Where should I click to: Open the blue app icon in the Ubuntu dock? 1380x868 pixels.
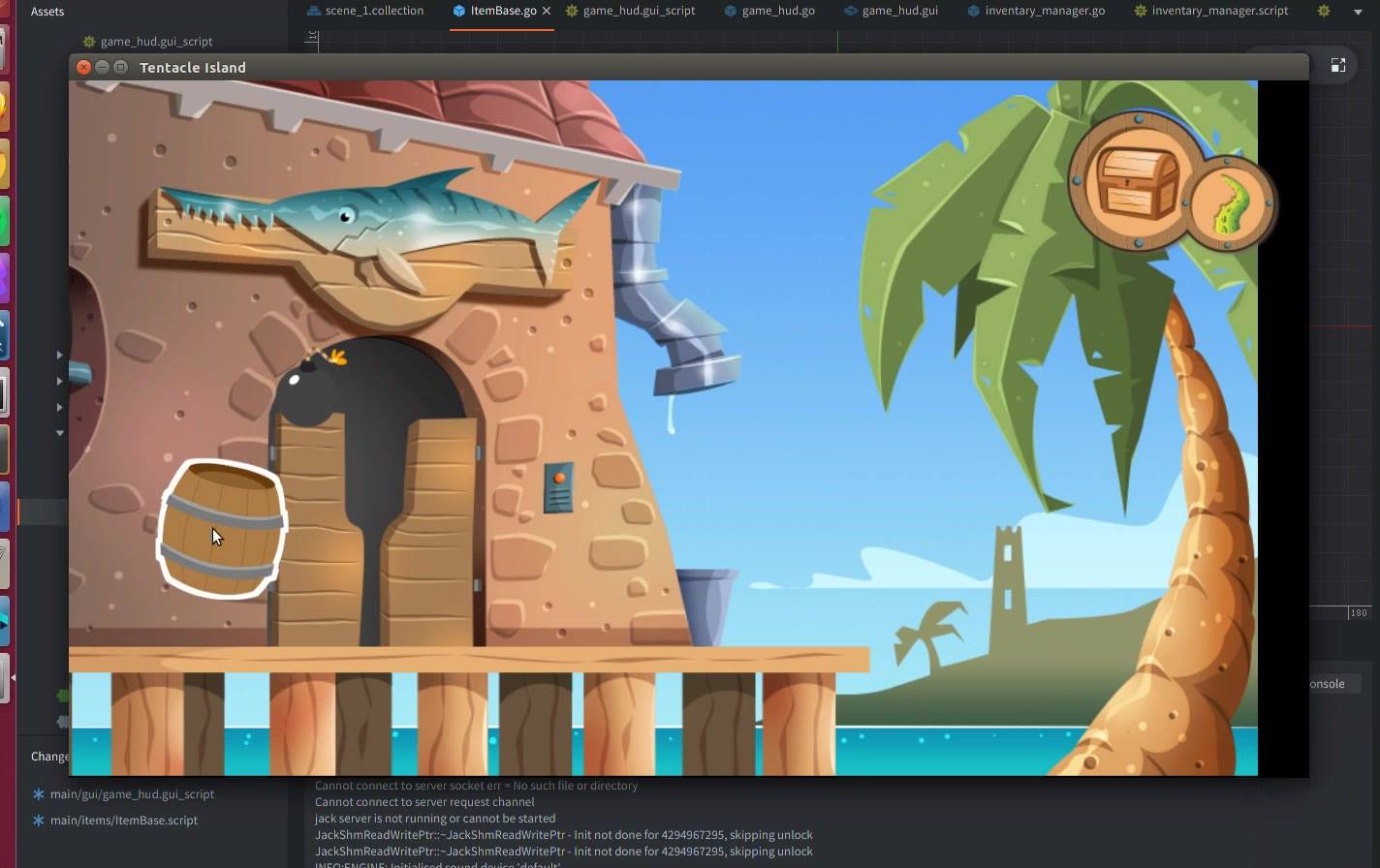pos(6,336)
